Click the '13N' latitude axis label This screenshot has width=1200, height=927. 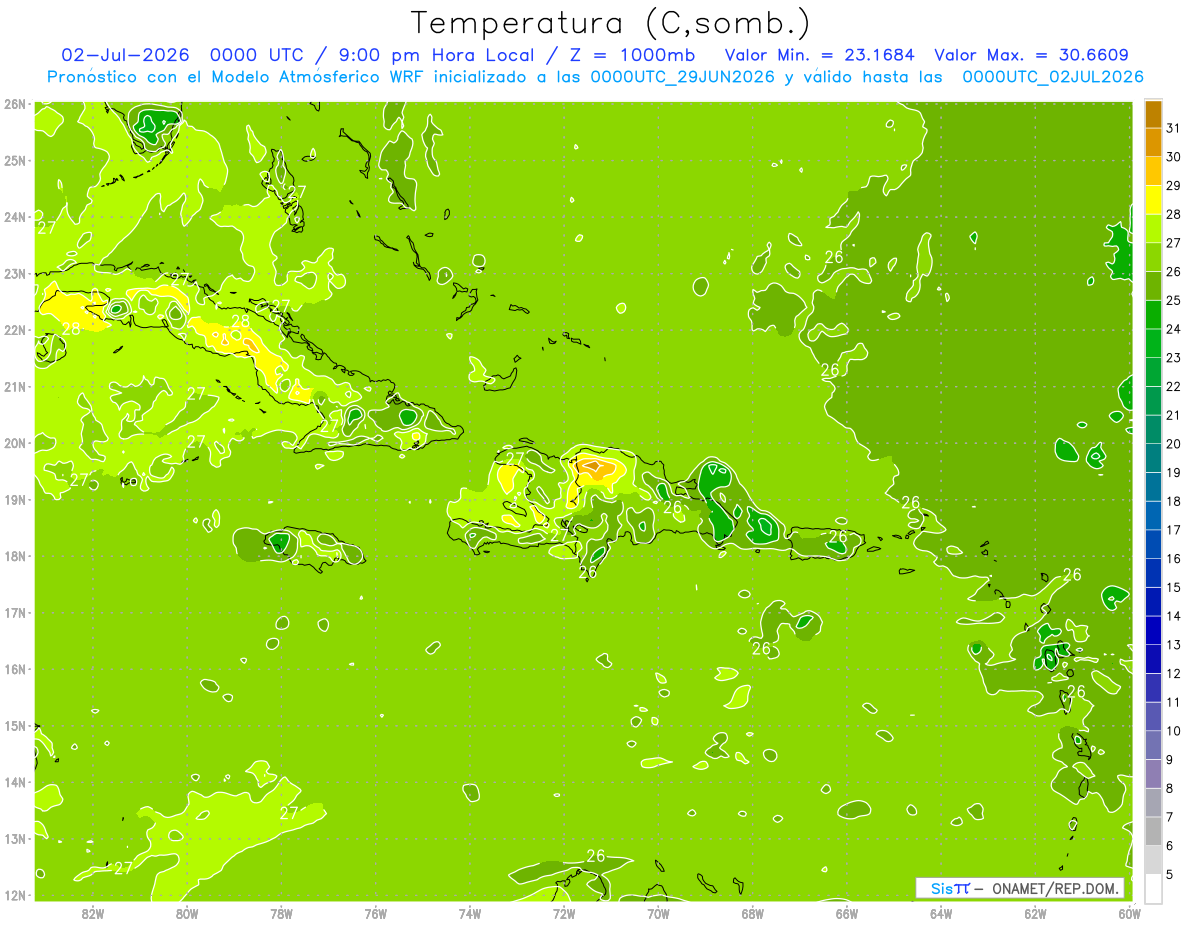(x=14, y=838)
